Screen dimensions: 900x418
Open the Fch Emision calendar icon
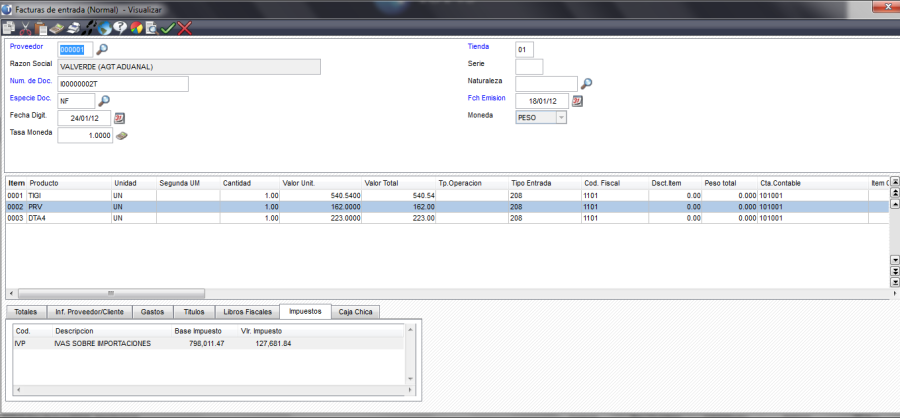[577, 101]
